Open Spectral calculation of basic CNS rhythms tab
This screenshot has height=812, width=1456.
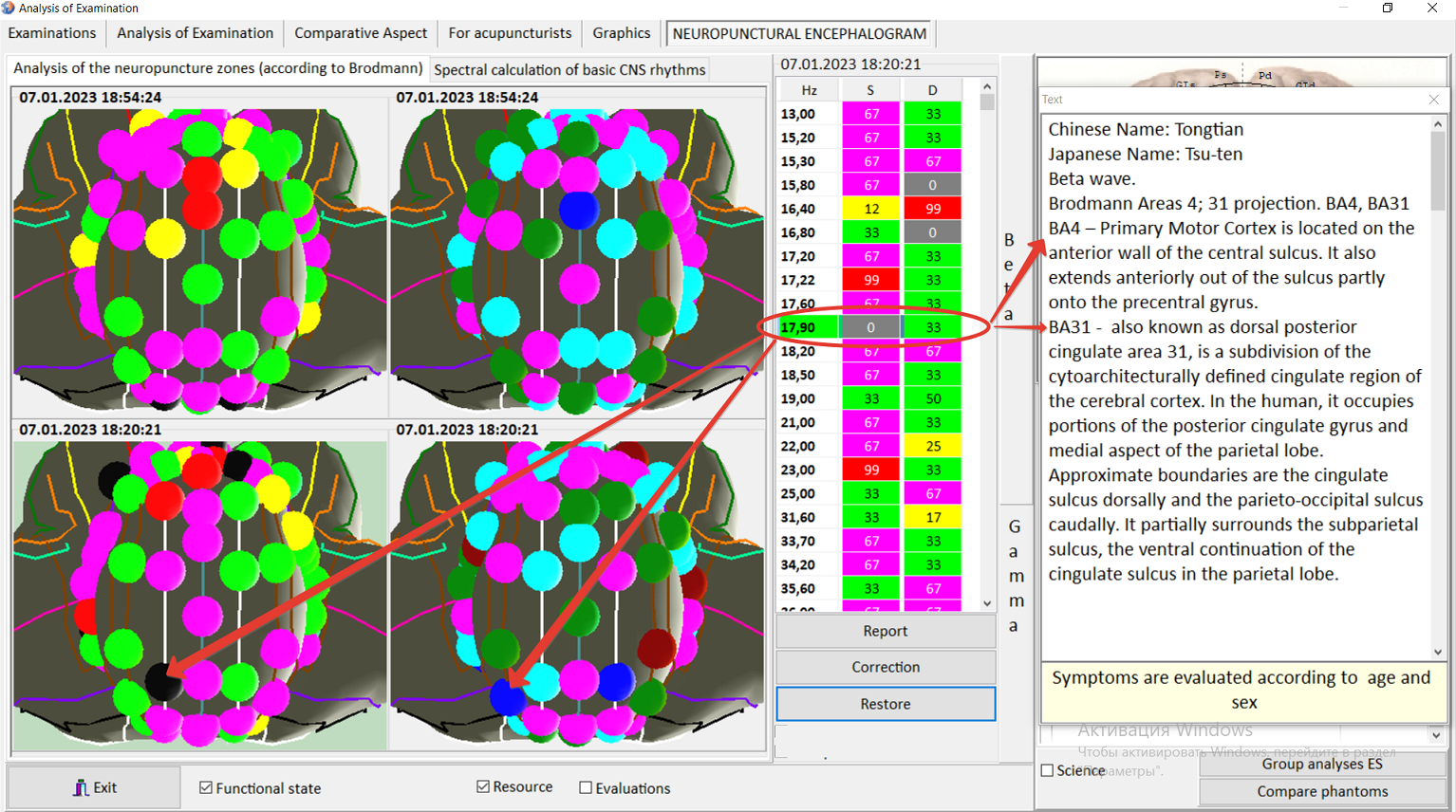tap(569, 69)
